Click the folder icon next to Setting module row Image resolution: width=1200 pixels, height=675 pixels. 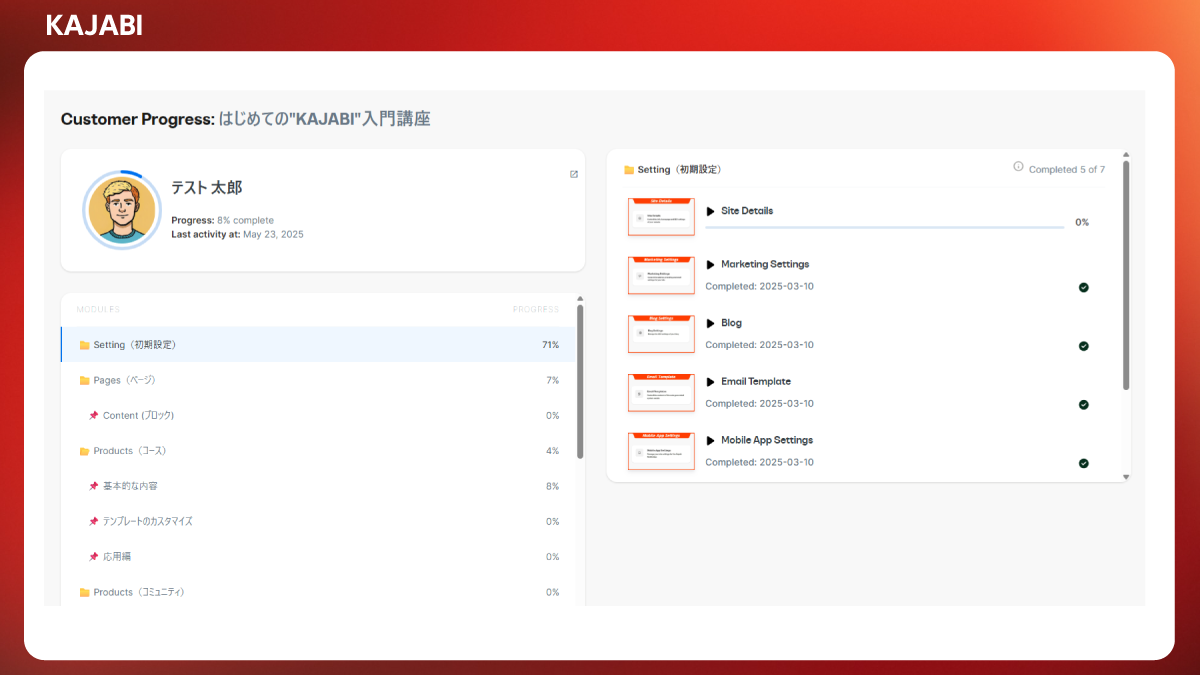(85, 345)
